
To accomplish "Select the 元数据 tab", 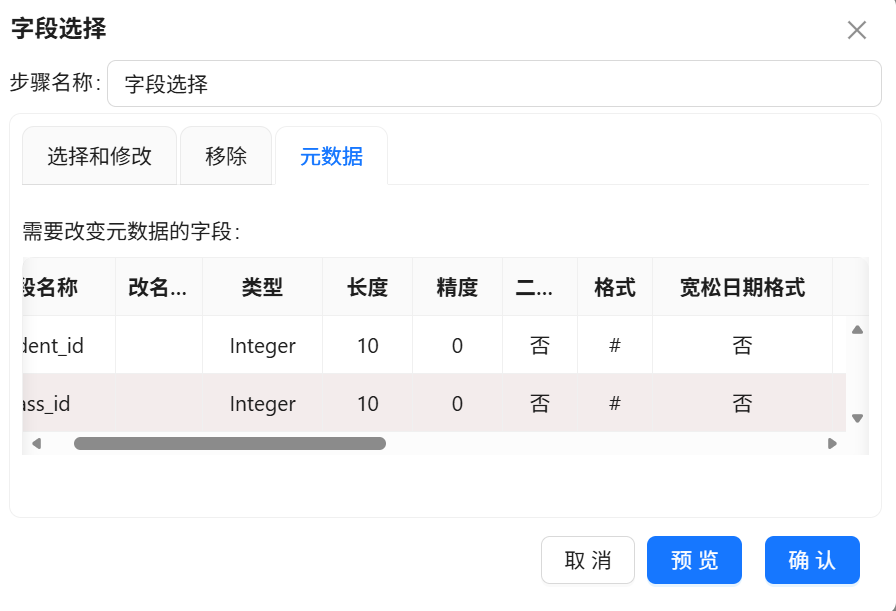I will click(x=331, y=156).
